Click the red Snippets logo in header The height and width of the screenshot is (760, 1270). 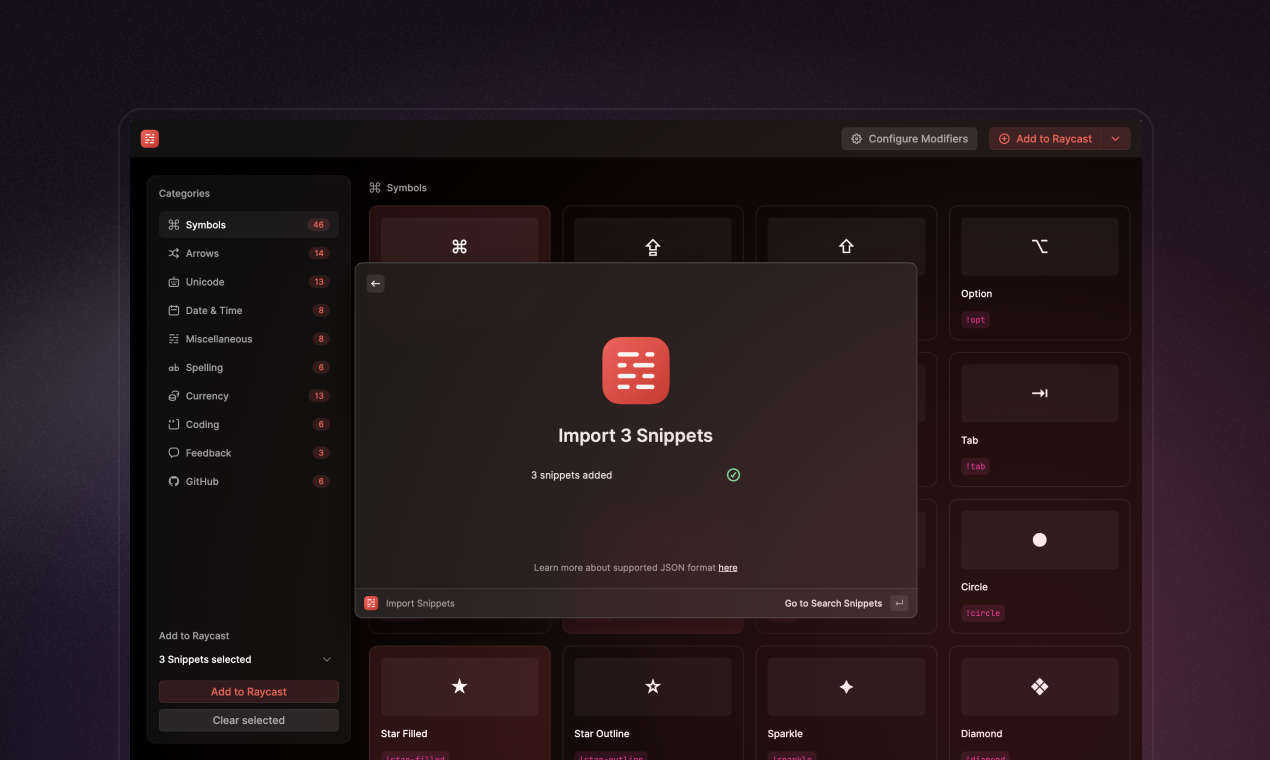pos(150,139)
